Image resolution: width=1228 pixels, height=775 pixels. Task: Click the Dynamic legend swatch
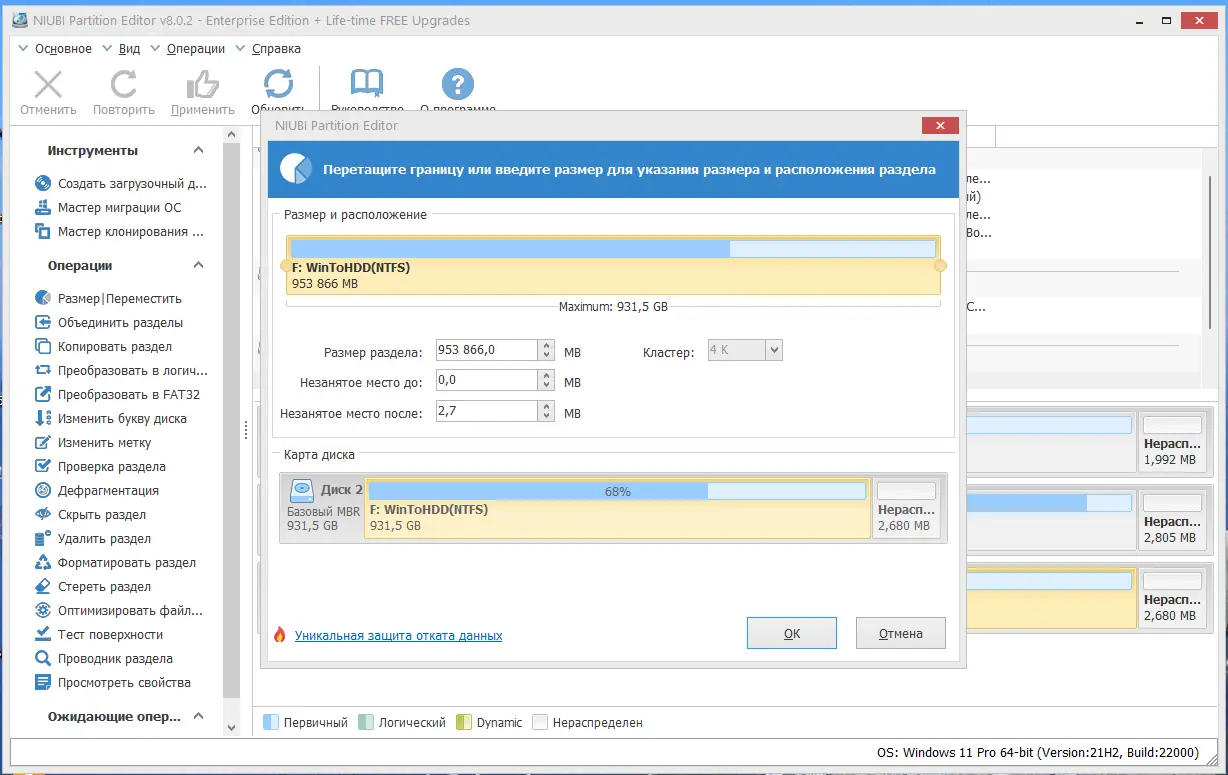pyautogui.click(x=464, y=722)
